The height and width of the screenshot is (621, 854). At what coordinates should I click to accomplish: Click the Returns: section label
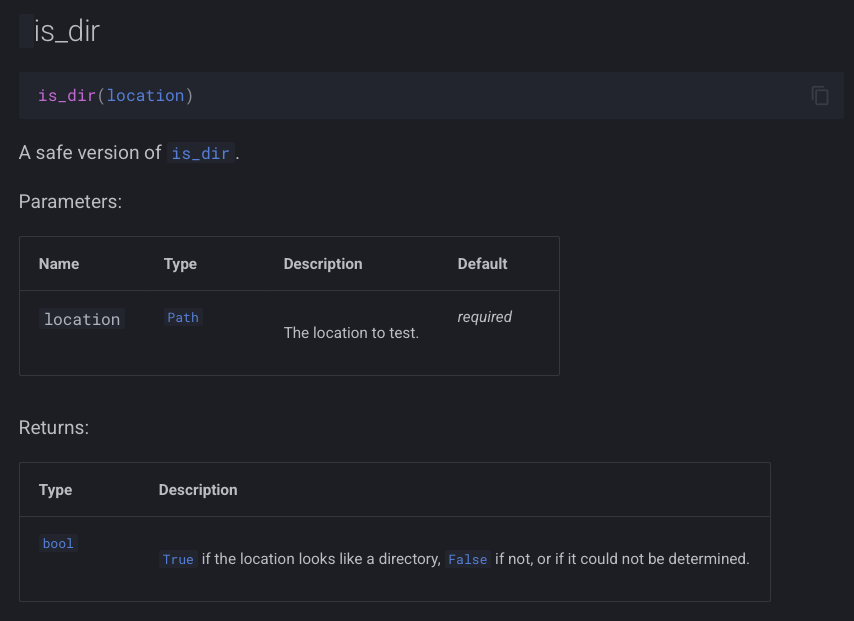click(54, 428)
